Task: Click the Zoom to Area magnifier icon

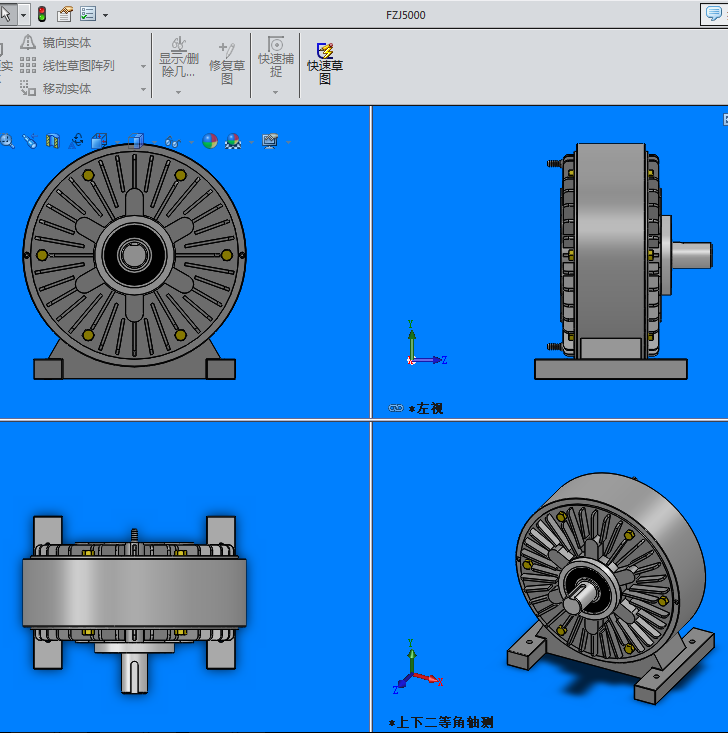Action: [7, 141]
